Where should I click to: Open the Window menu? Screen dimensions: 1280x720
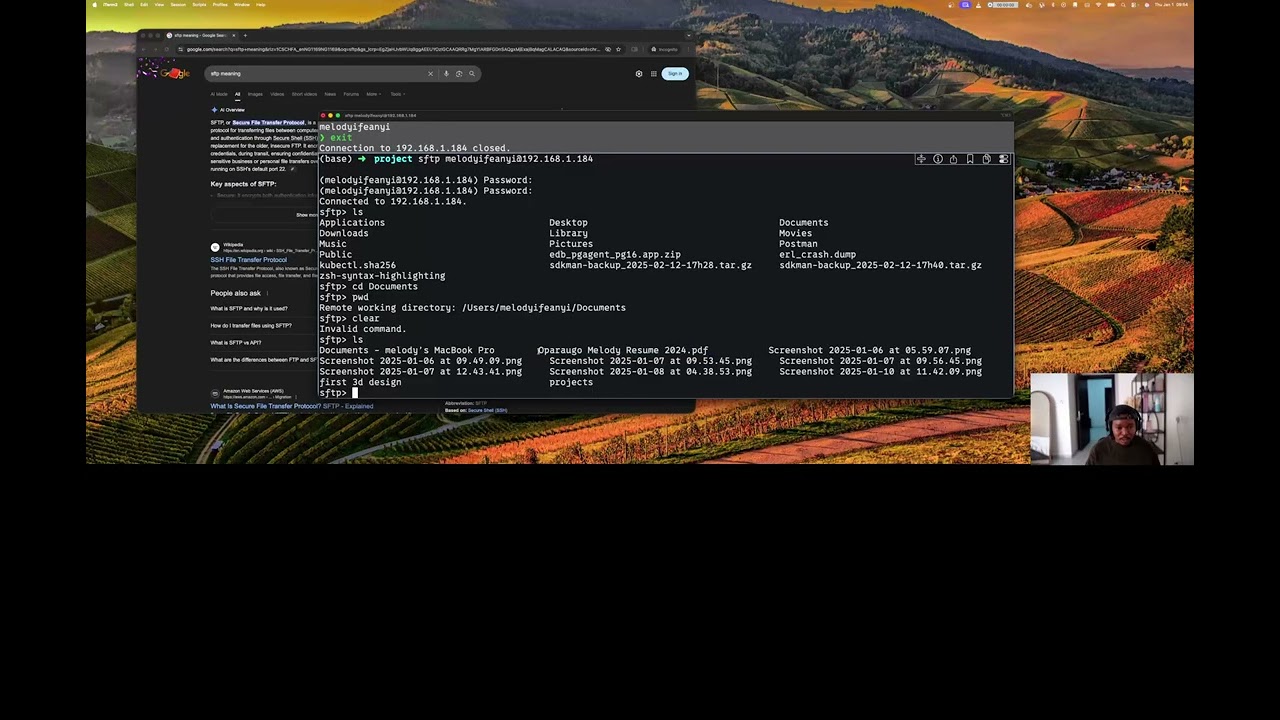242,5
